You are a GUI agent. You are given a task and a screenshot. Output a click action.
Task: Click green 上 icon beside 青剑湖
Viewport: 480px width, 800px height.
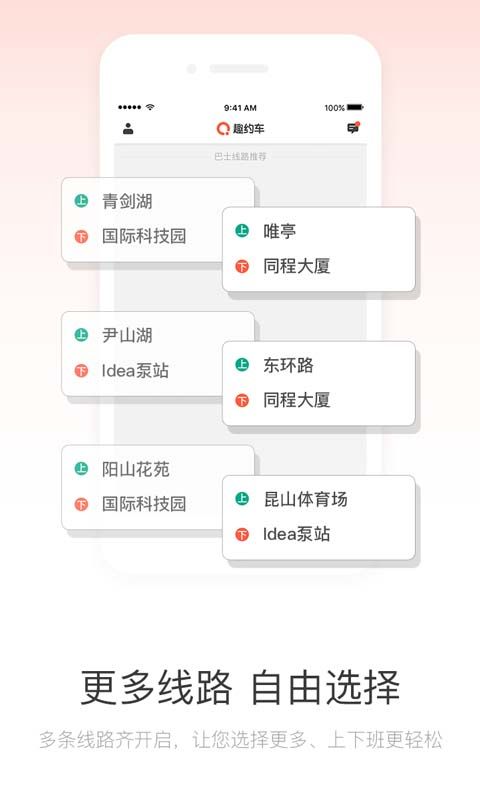pyautogui.click(x=81, y=201)
